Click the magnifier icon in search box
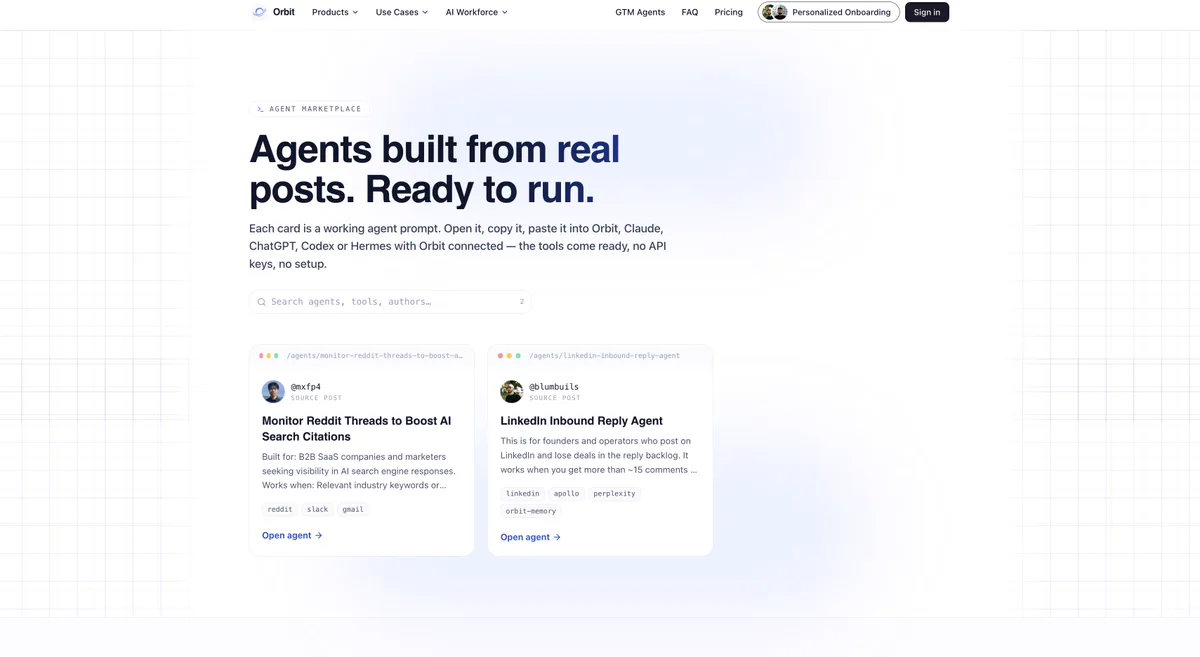This screenshot has width=1200, height=657. [x=262, y=302]
